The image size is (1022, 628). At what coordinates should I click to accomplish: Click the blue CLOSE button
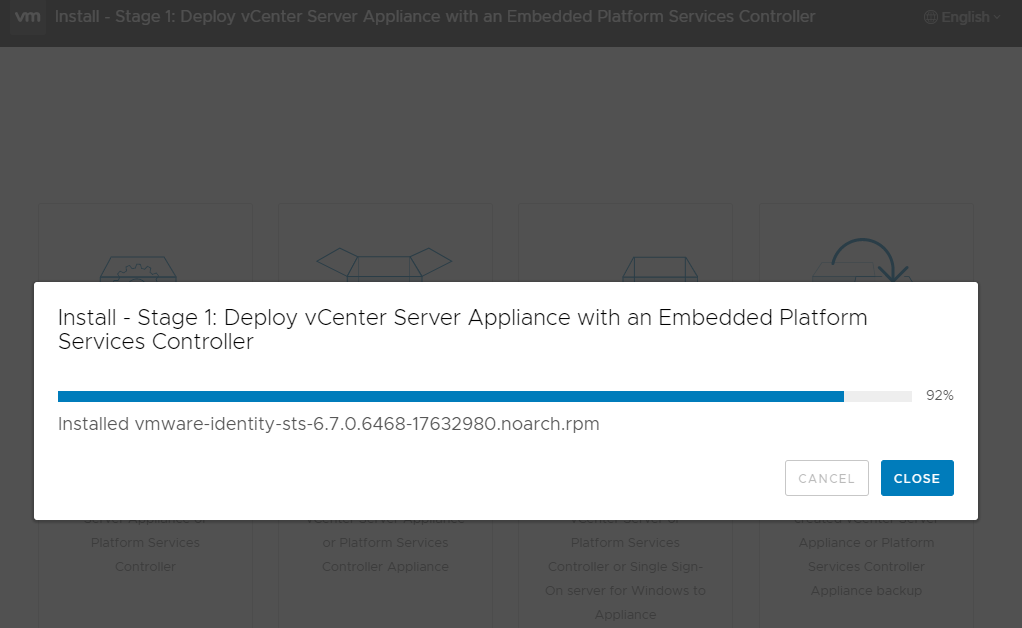[x=917, y=478]
